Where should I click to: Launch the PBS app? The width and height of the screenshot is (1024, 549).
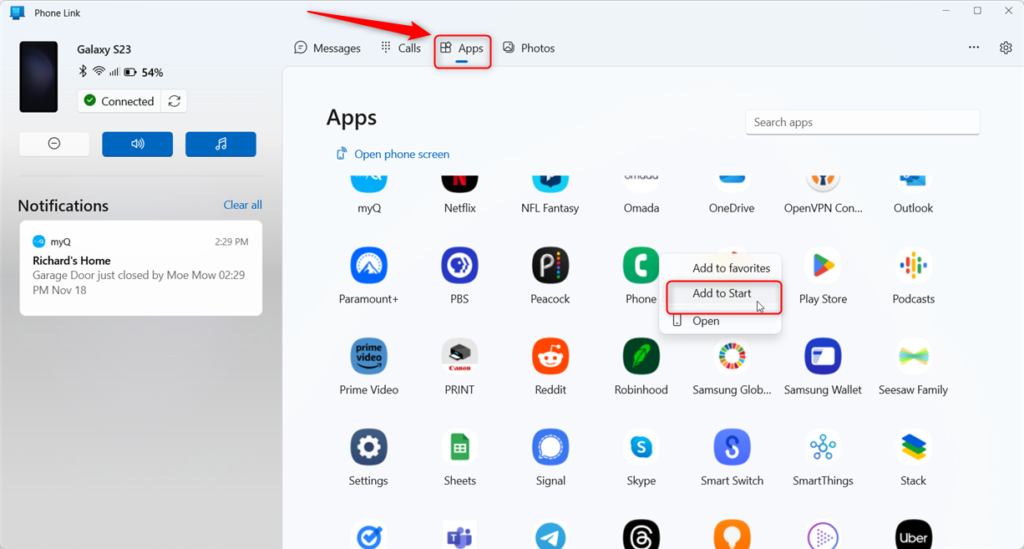(459, 266)
